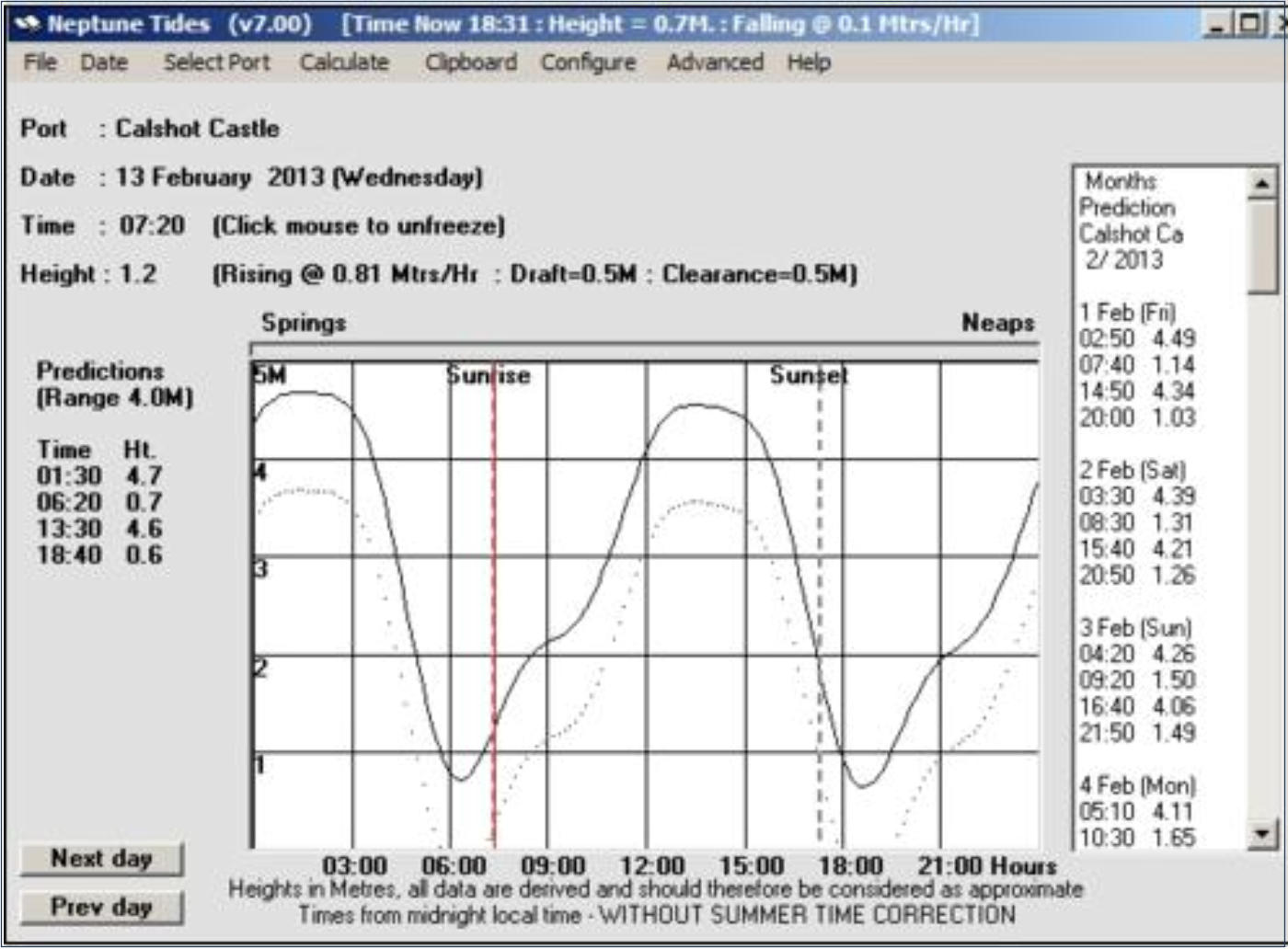The width and height of the screenshot is (1288, 949).
Task: Open the Clipboard menu
Action: 470,63
